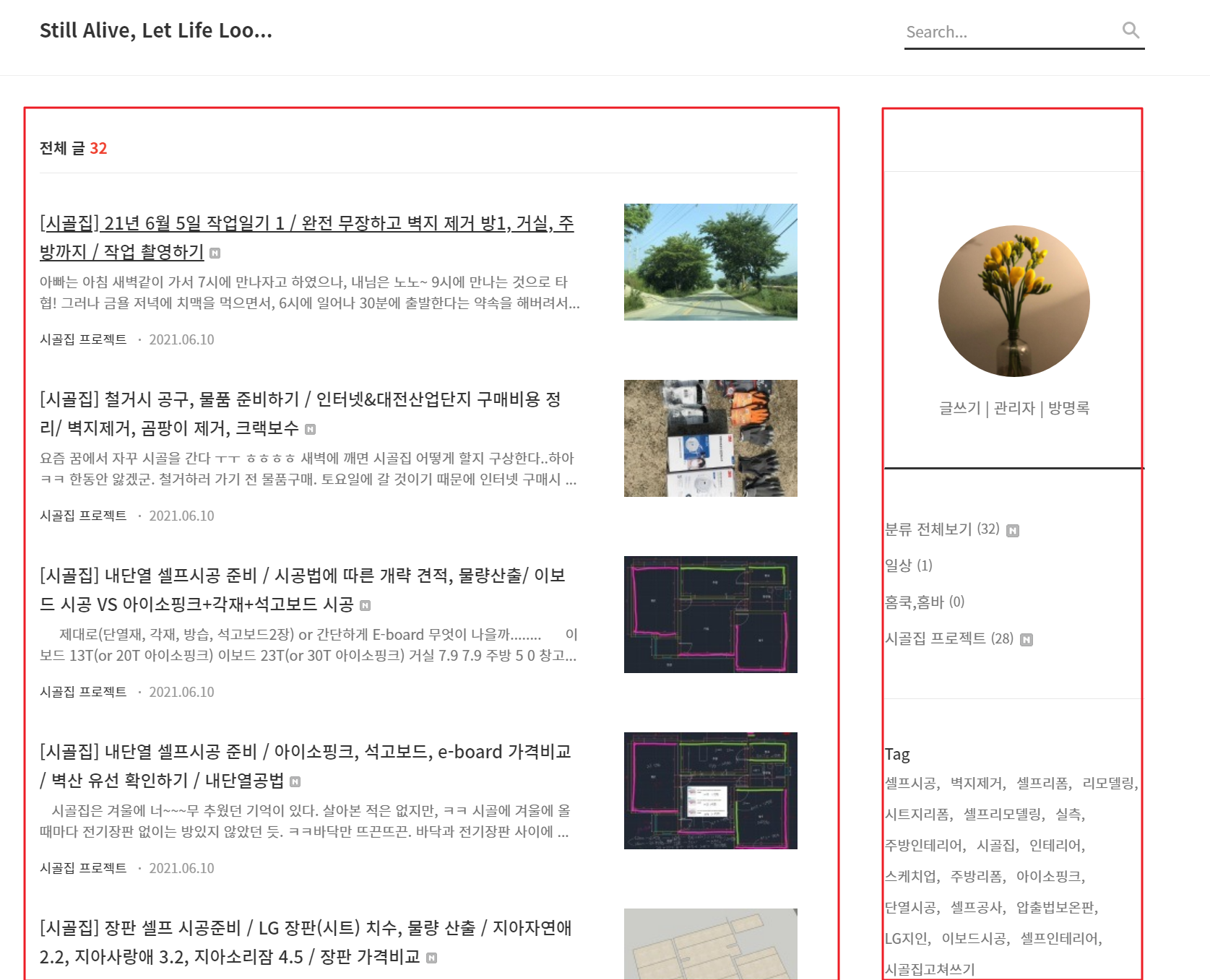
Task: Open post 철거시 공구, 물품 준비하기
Action: pos(301,413)
